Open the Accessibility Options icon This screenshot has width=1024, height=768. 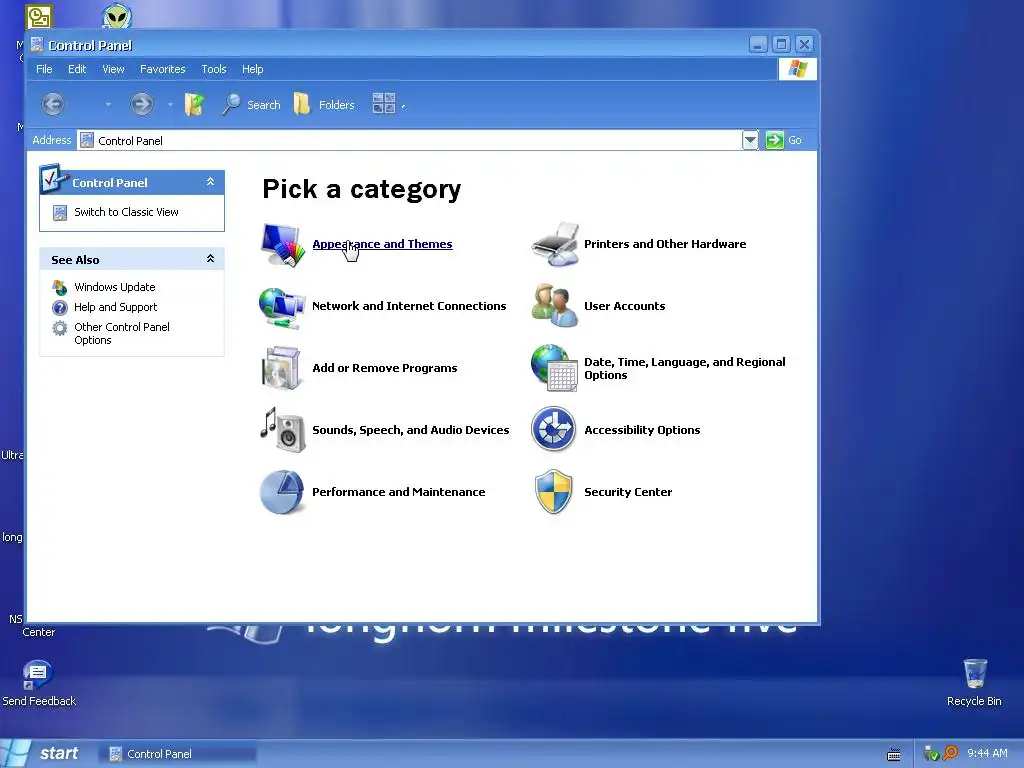[x=553, y=429]
